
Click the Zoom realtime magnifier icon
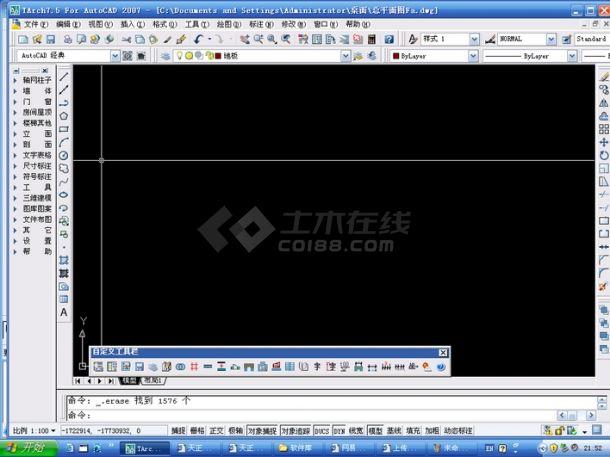258,39
